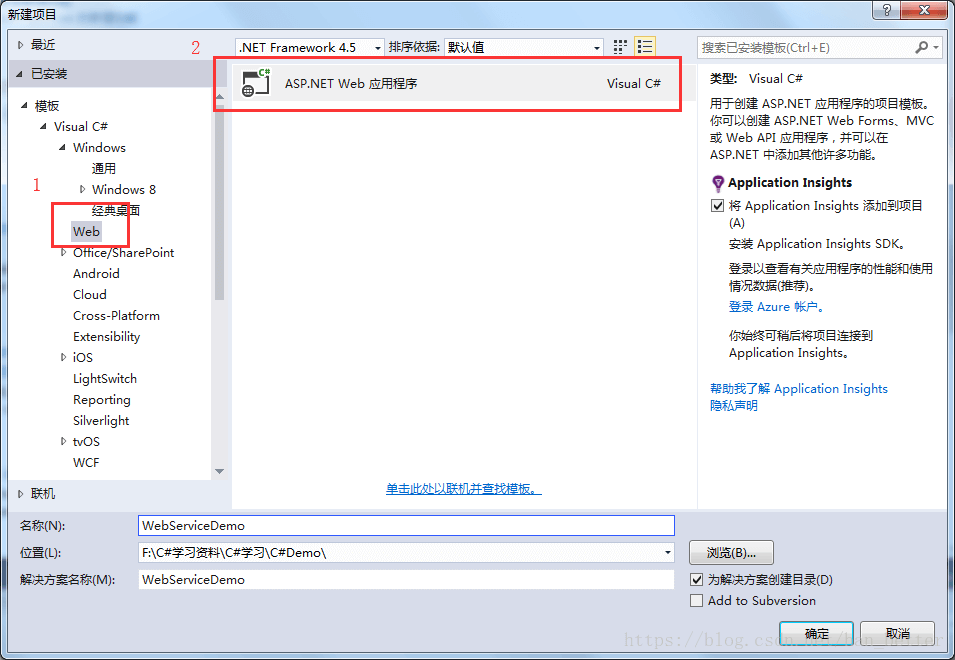The height and width of the screenshot is (660, 955).
Task: Select the ASP.NET Web 应用程序 template row
Action: [463, 83]
